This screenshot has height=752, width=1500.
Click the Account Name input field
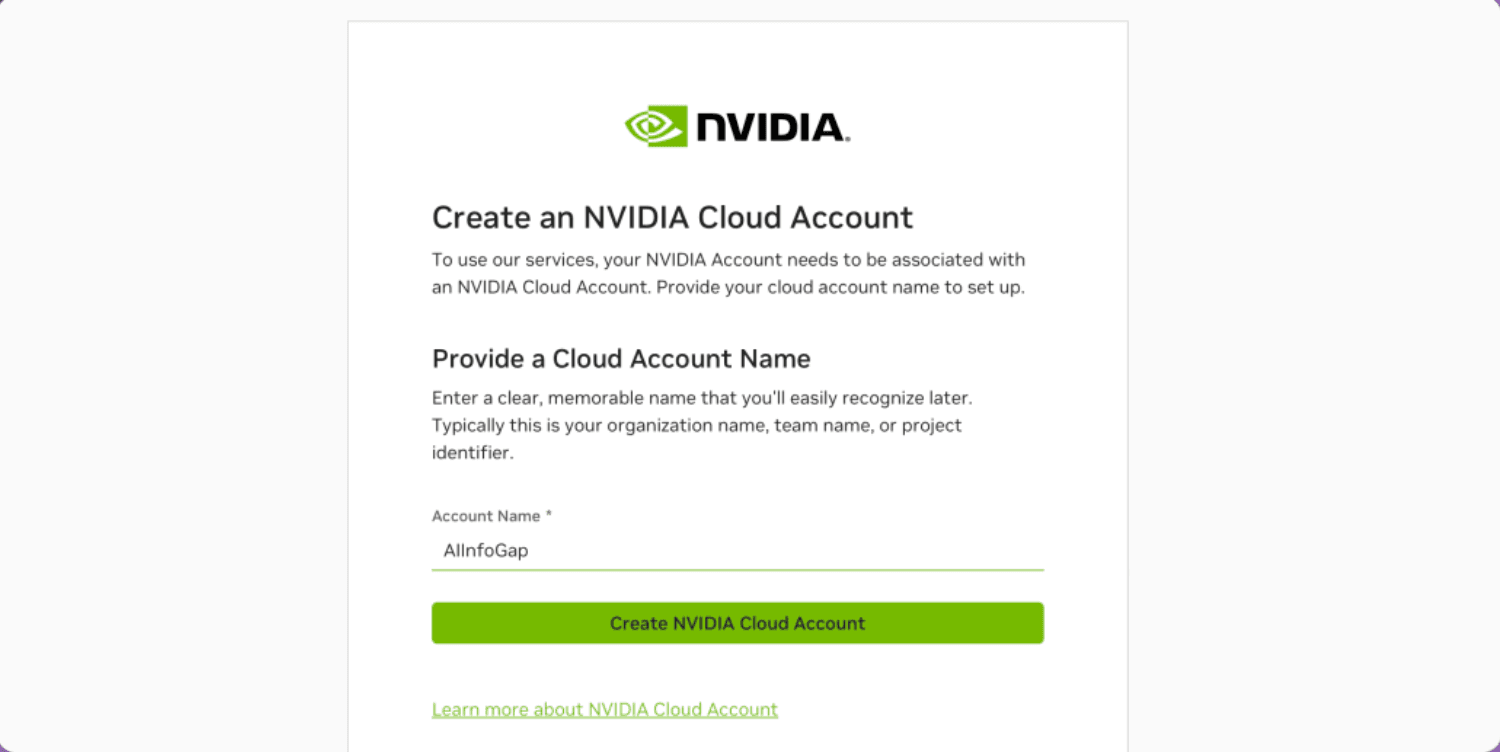point(737,550)
